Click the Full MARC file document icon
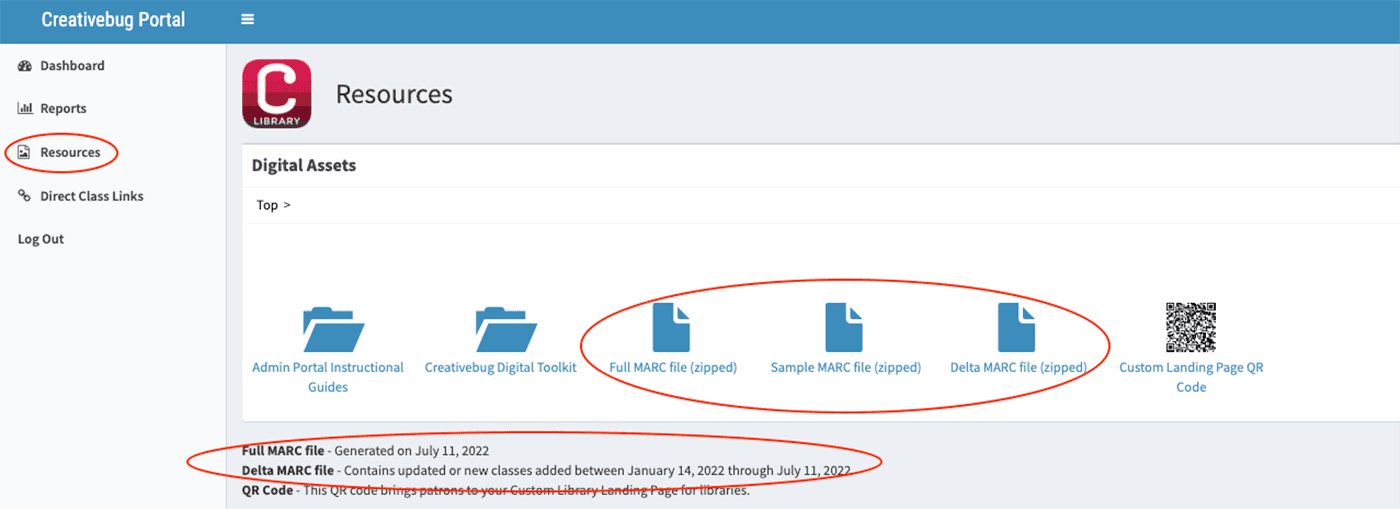1400x509 pixels. (672, 327)
